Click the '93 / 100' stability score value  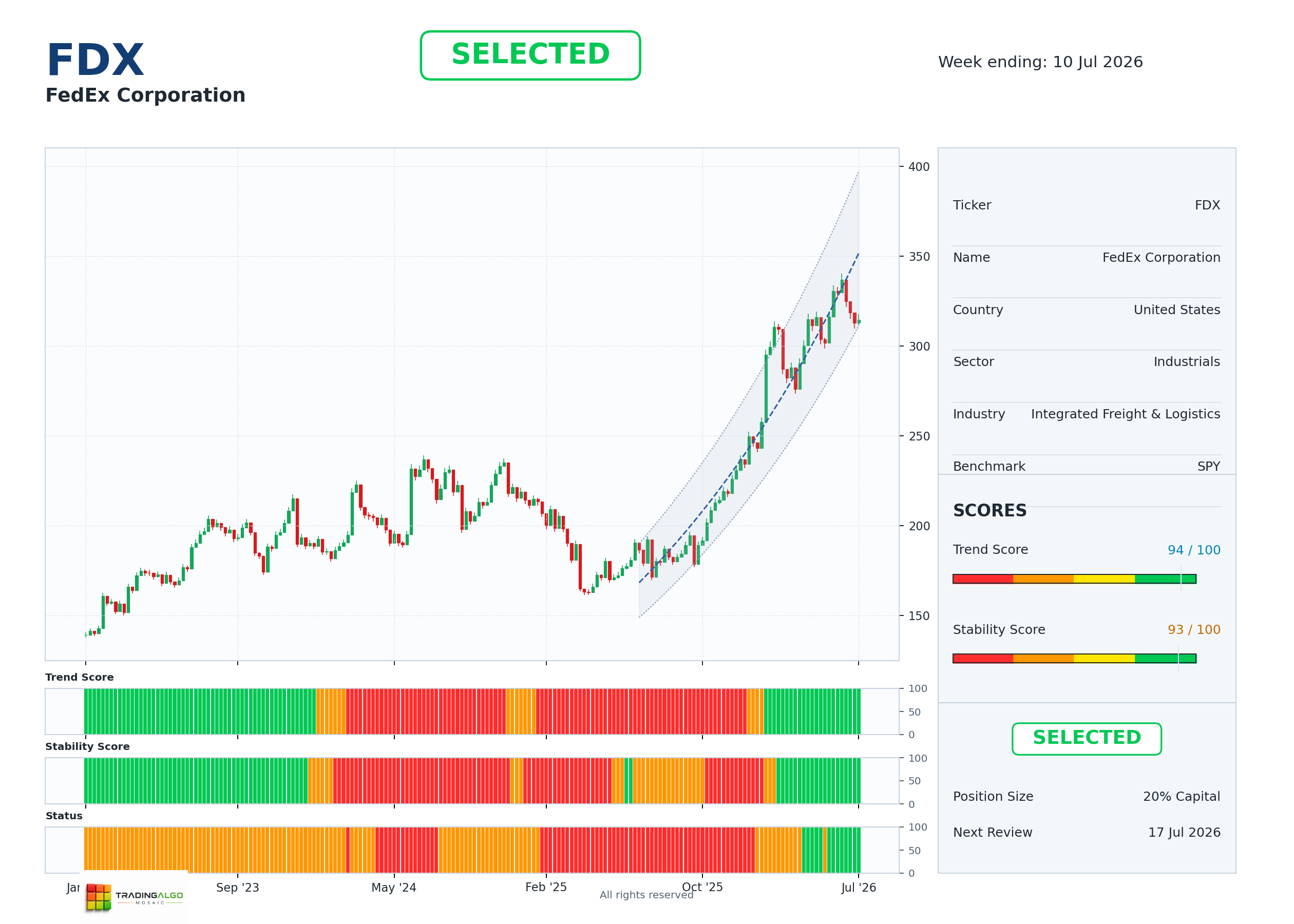pos(1194,630)
